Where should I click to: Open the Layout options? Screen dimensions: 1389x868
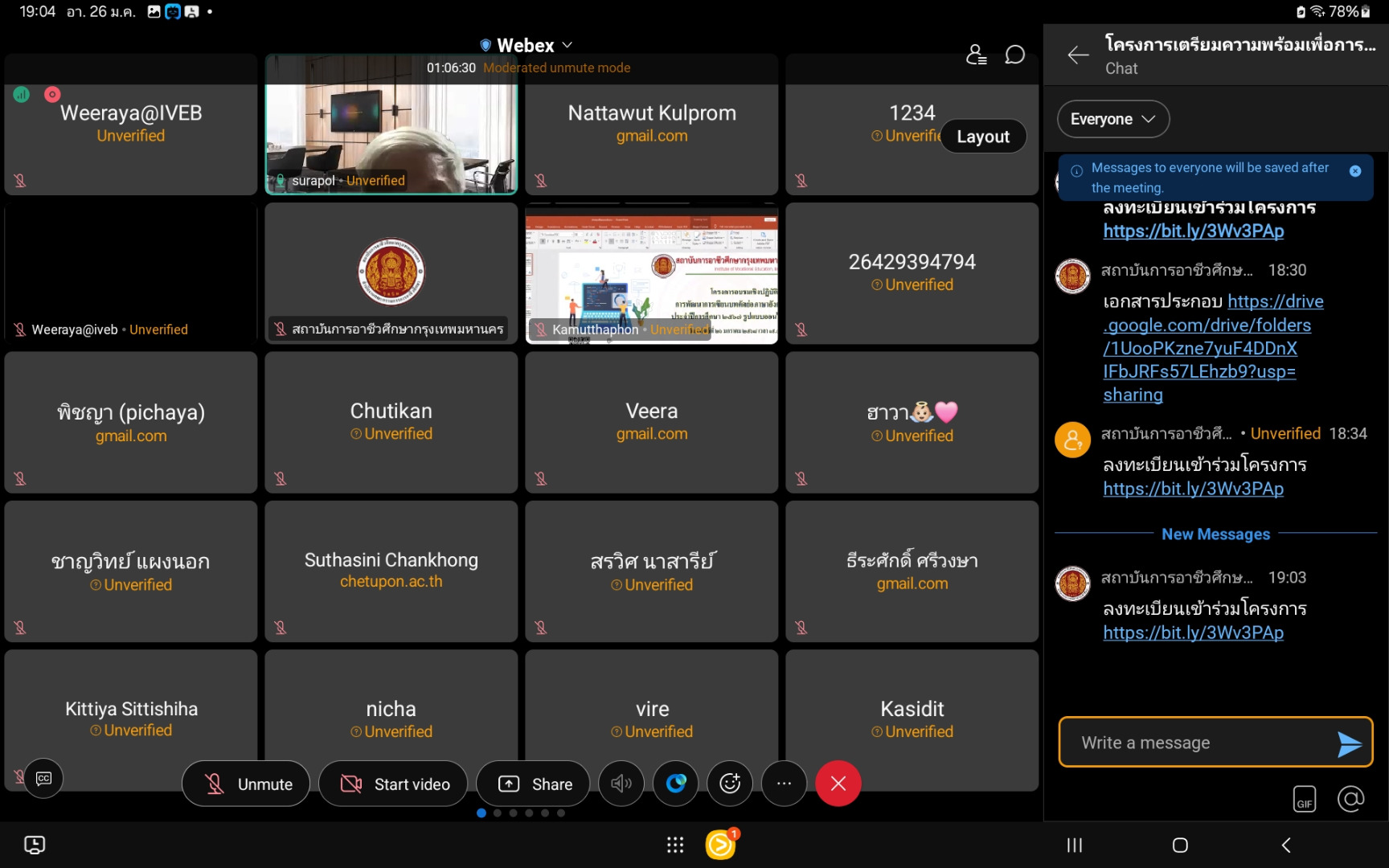983,137
